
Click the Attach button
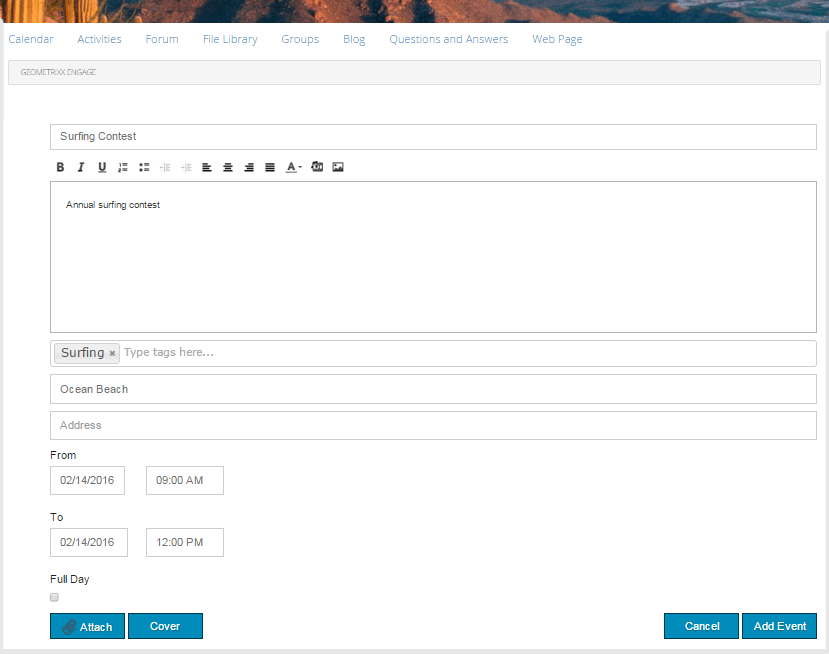pyautogui.click(x=87, y=626)
